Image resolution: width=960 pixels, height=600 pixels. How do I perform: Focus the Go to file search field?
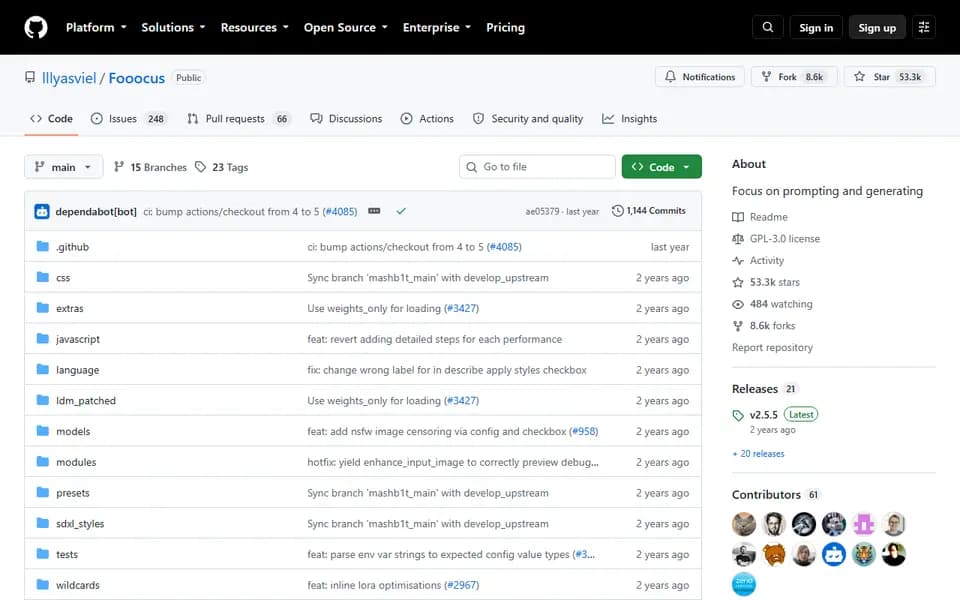537,167
